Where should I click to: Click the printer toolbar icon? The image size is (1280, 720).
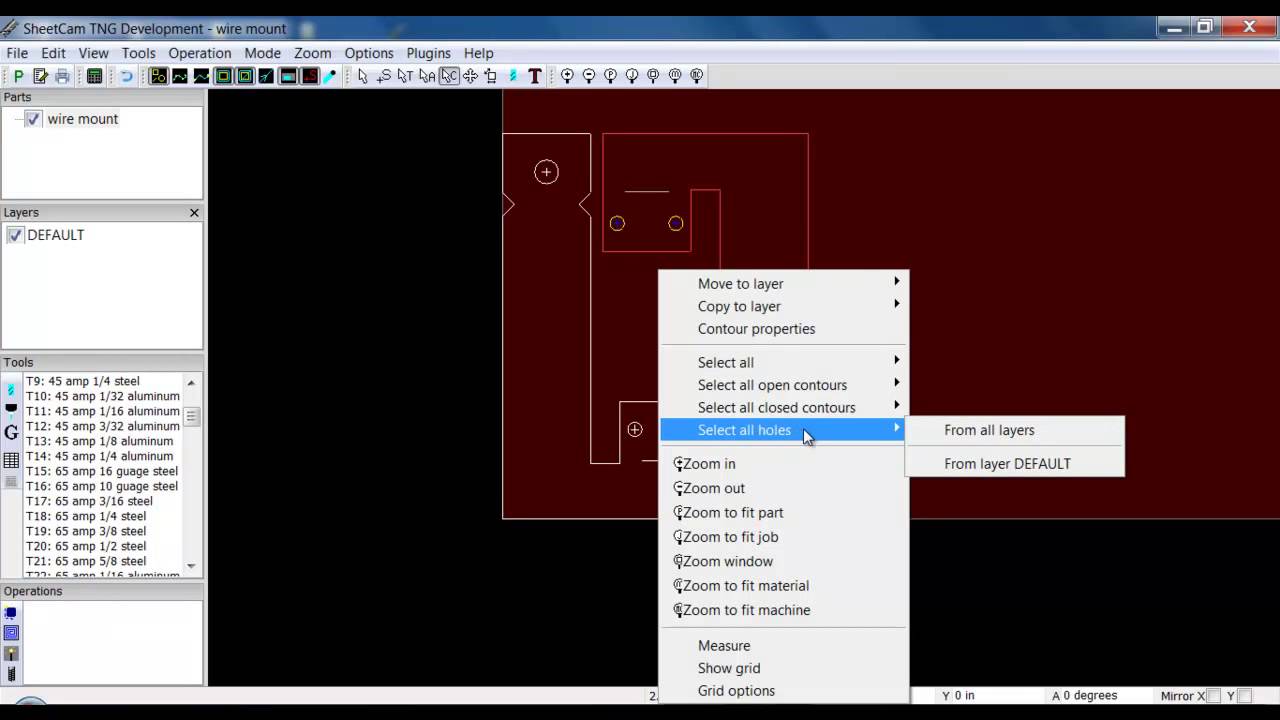point(62,76)
